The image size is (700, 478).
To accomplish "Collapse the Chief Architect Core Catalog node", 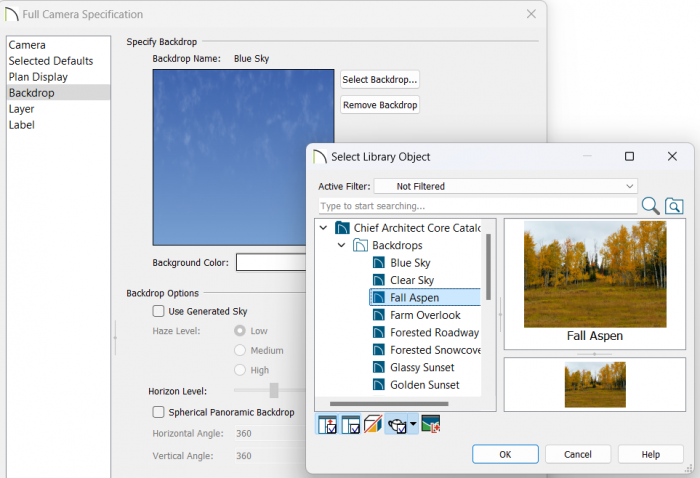I will click(x=323, y=228).
